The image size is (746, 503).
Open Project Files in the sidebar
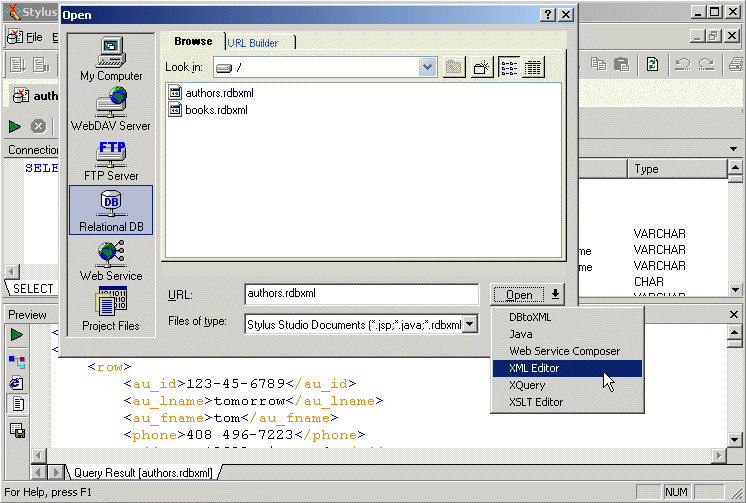pos(111,310)
